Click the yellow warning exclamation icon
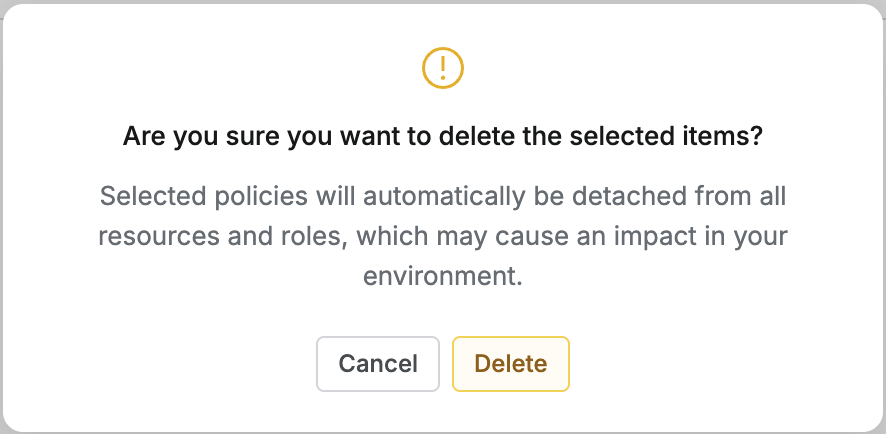This screenshot has height=434, width=886. [443, 68]
